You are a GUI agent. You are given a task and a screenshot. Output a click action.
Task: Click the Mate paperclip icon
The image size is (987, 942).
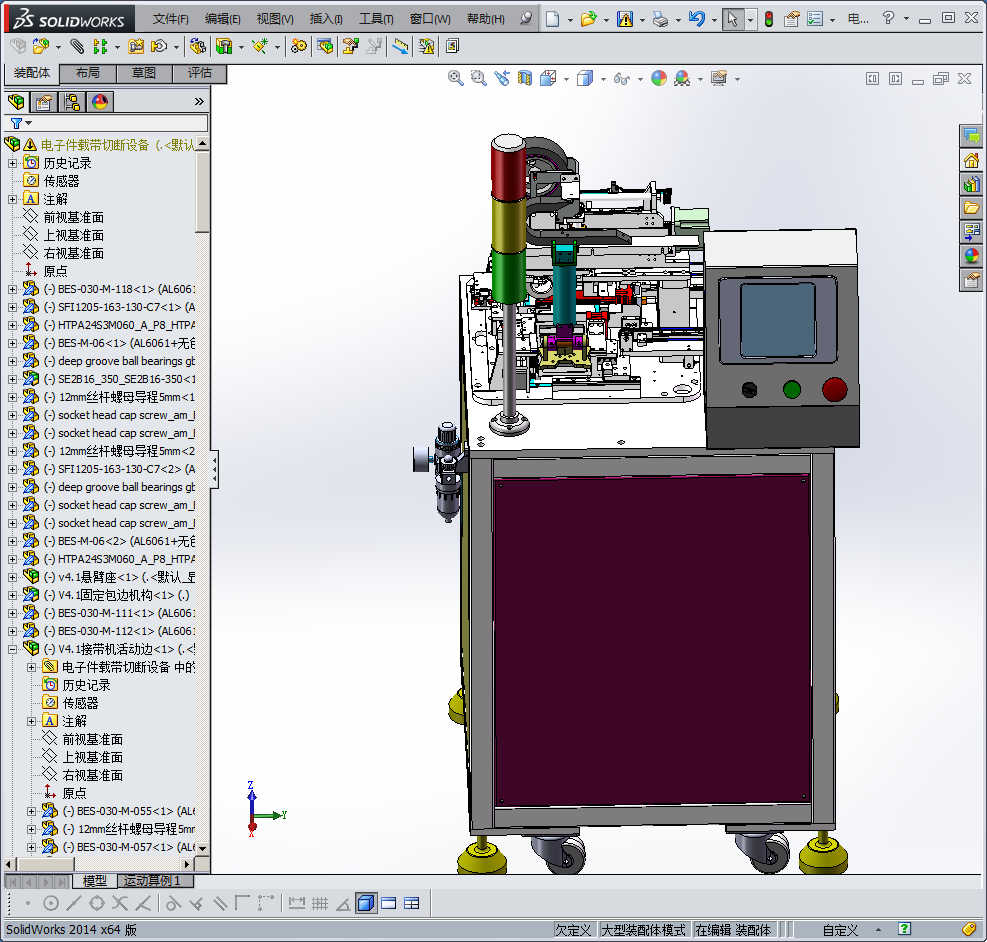pos(77,46)
